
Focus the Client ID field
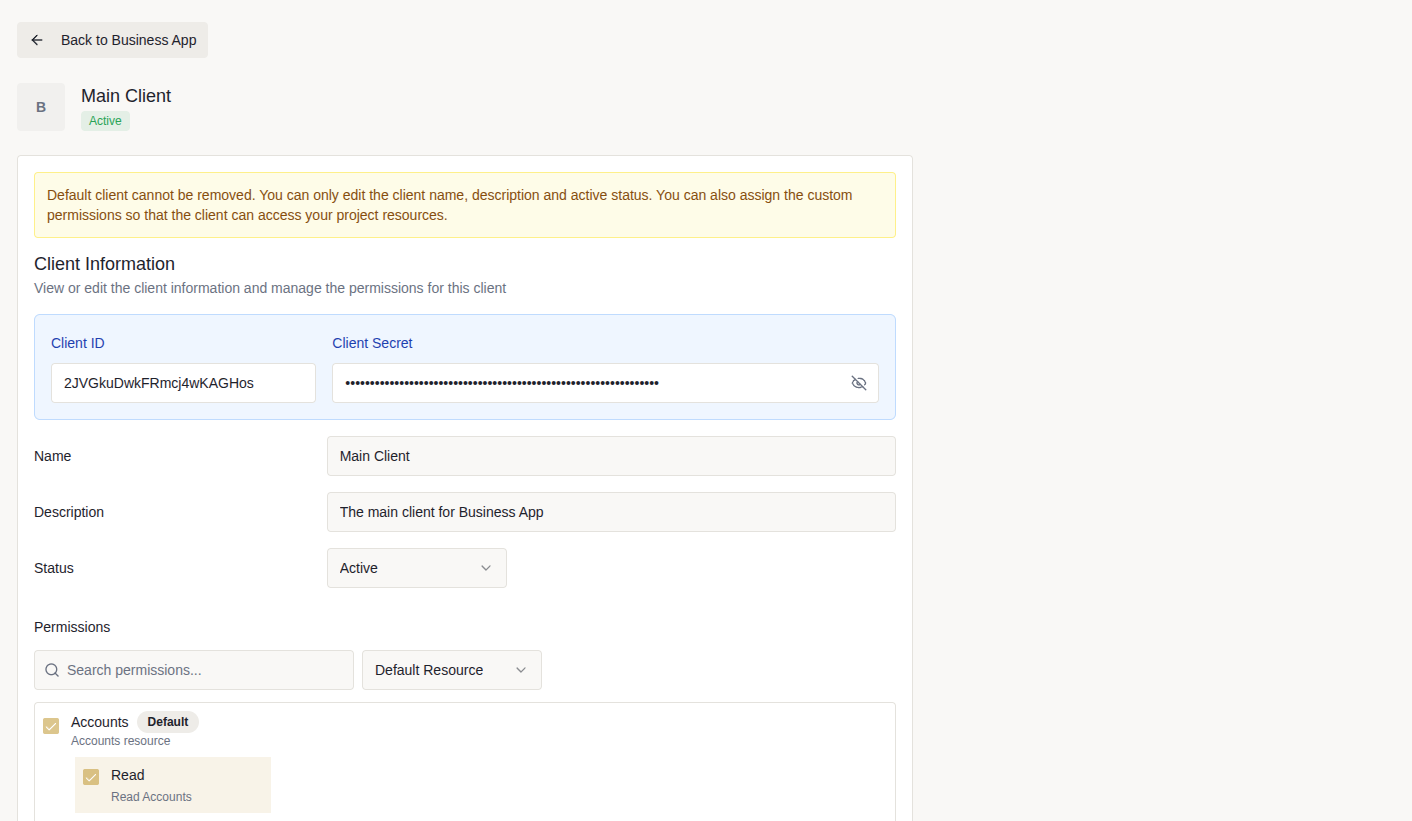183,383
